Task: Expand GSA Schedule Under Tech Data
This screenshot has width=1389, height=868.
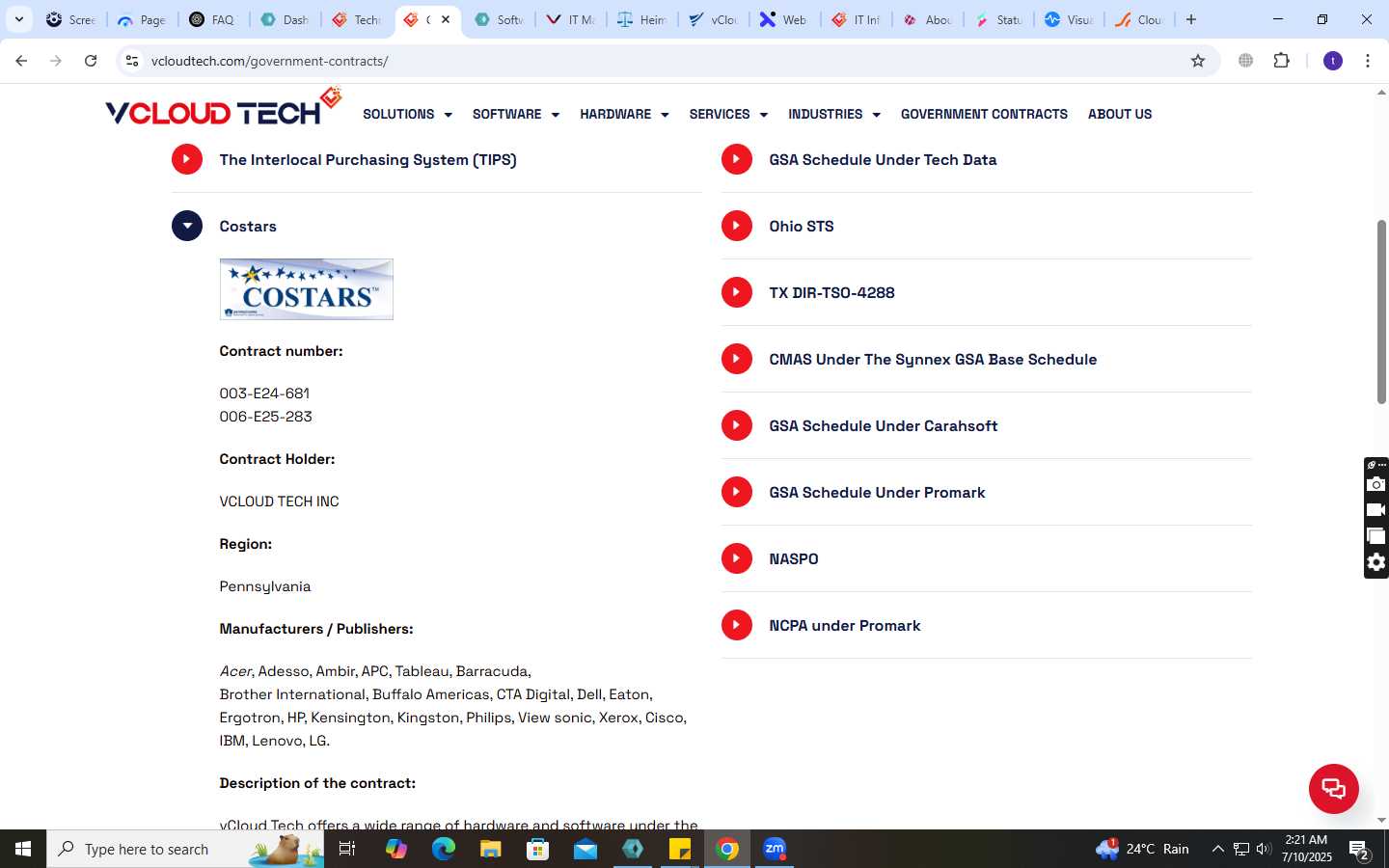Action: pos(737,159)
